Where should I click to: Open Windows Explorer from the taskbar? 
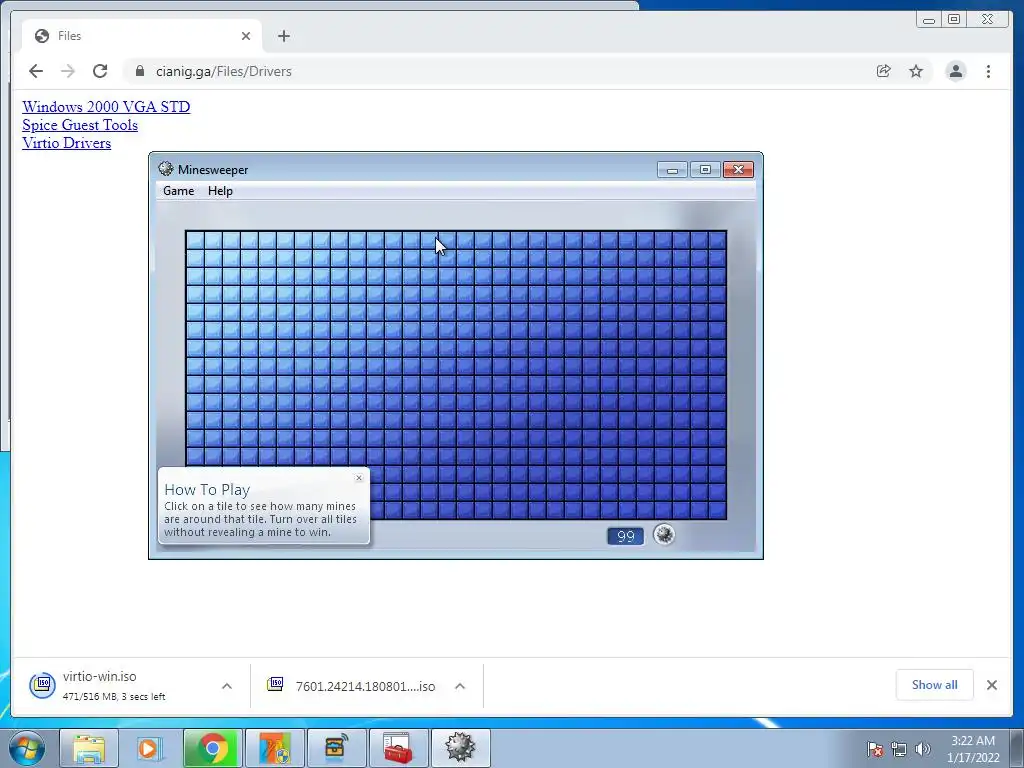click(x=89, y=748)
